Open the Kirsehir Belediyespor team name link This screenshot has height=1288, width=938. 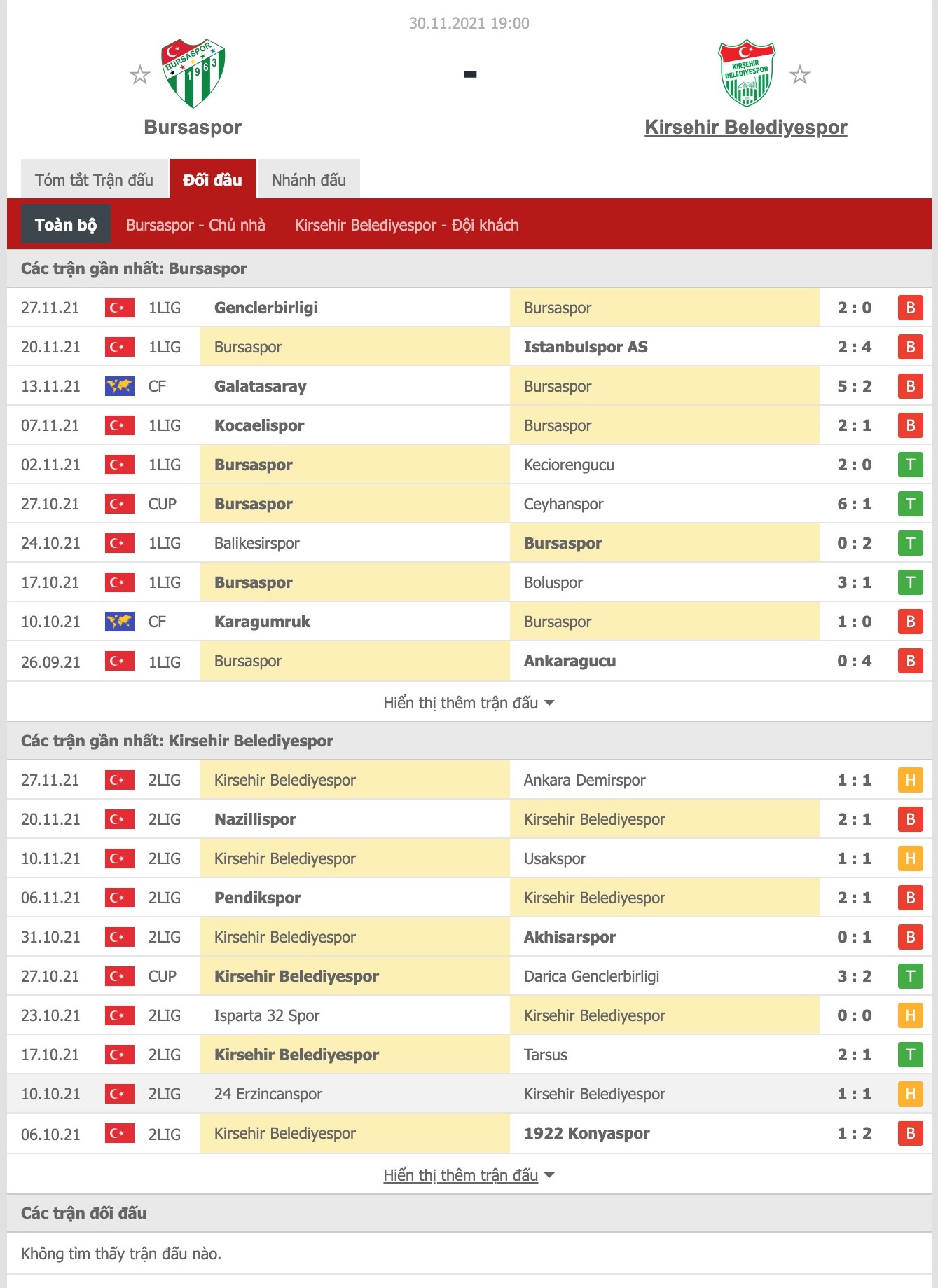point(746,128)
